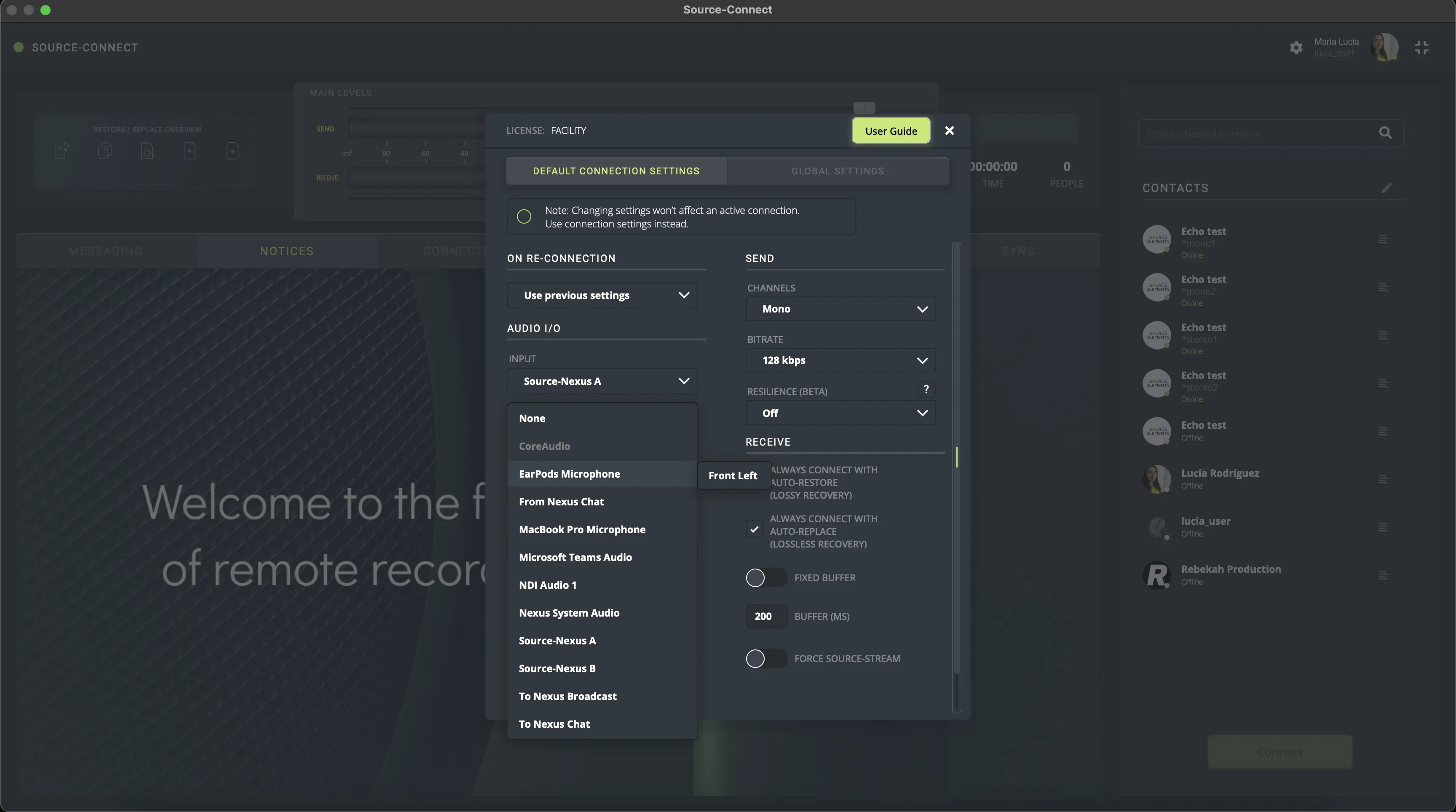The height and width of the screenshot is (812, 1456).
Task: Open the Notices tab in main window
Action: [x=287, y=251]
